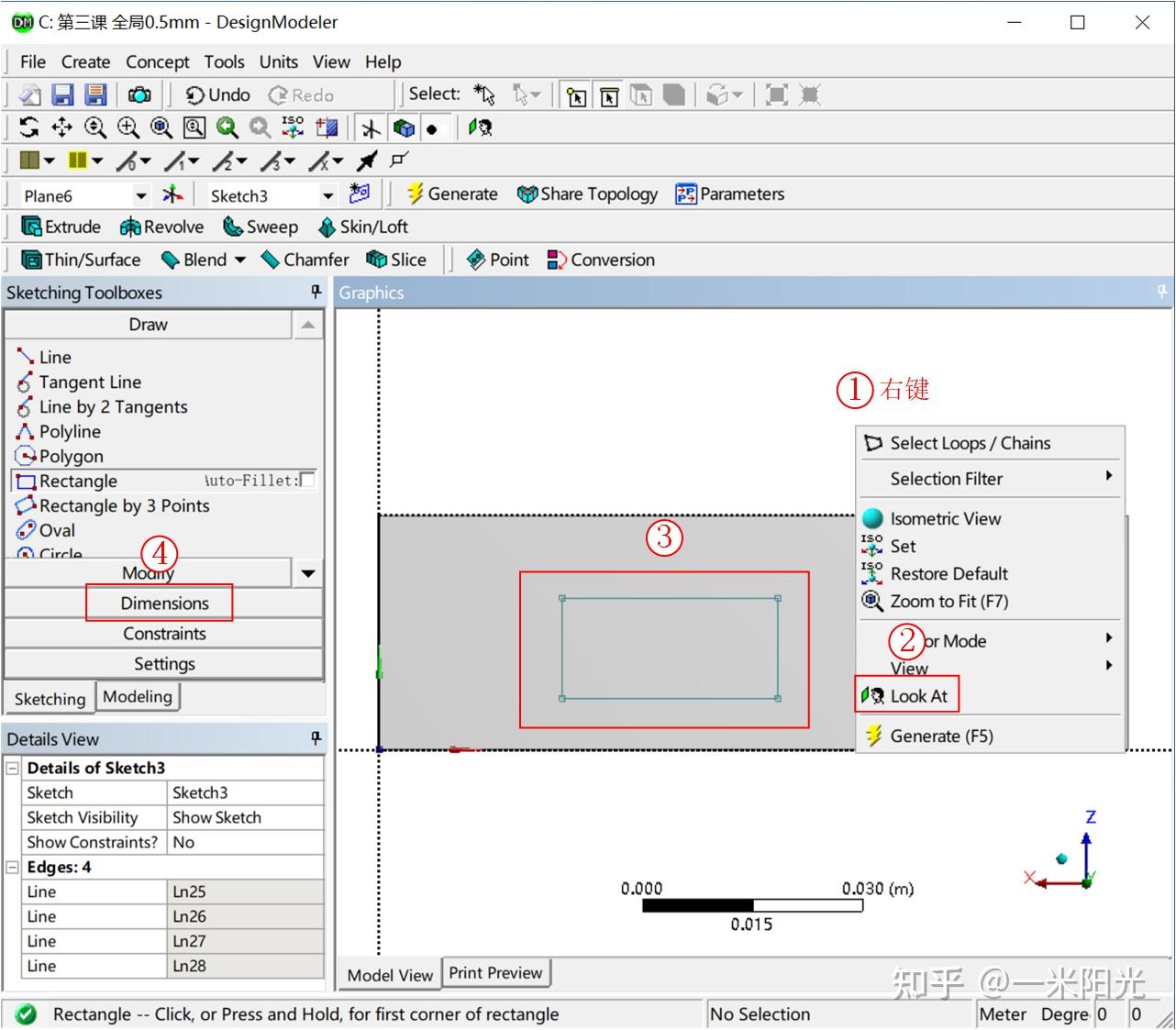This screenshot has width=1176, height=1030.
Task: Choose Isometric View from the context menu
Action: [945, 518]
